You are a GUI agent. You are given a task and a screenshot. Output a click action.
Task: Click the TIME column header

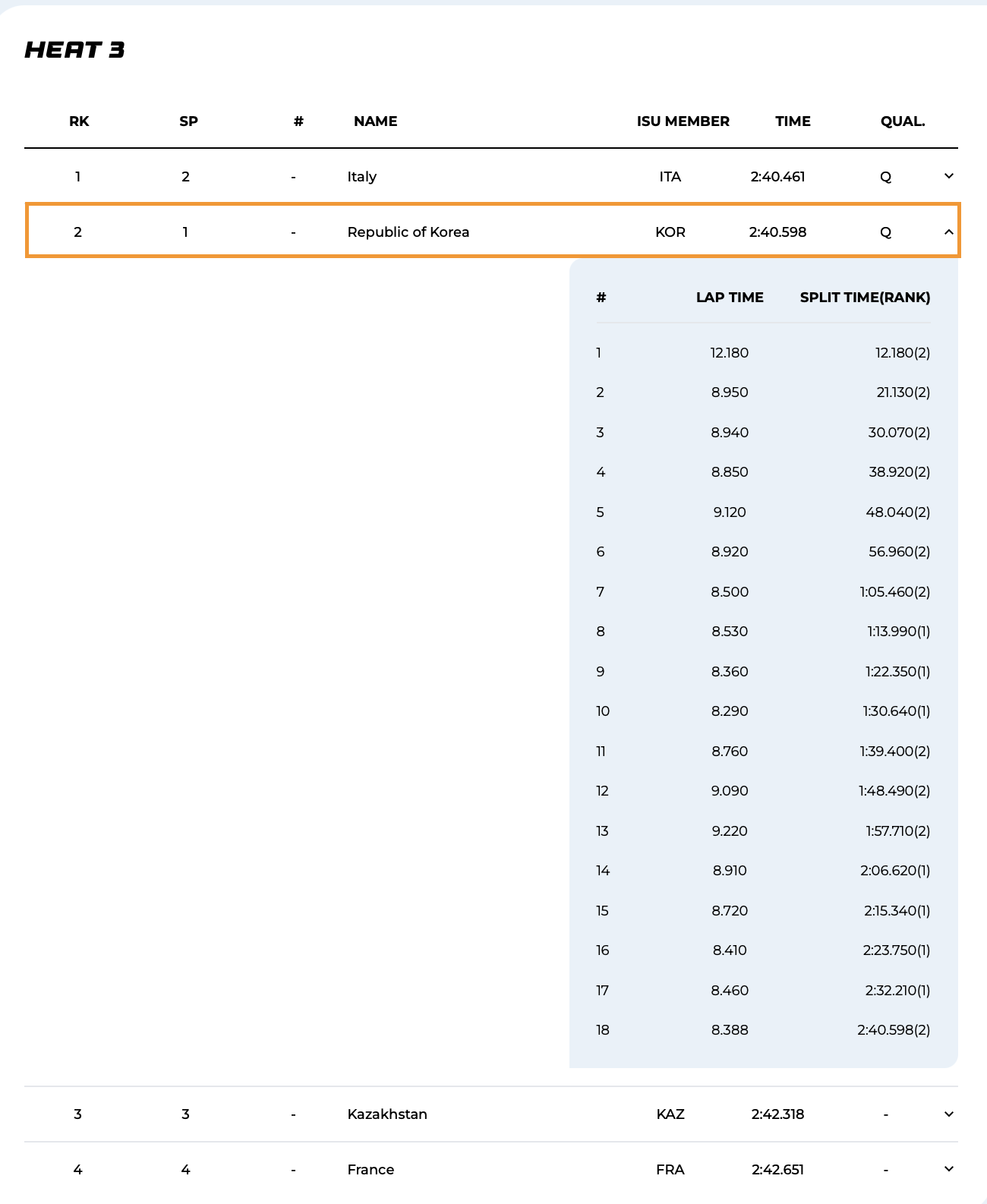tap(793, 121)
